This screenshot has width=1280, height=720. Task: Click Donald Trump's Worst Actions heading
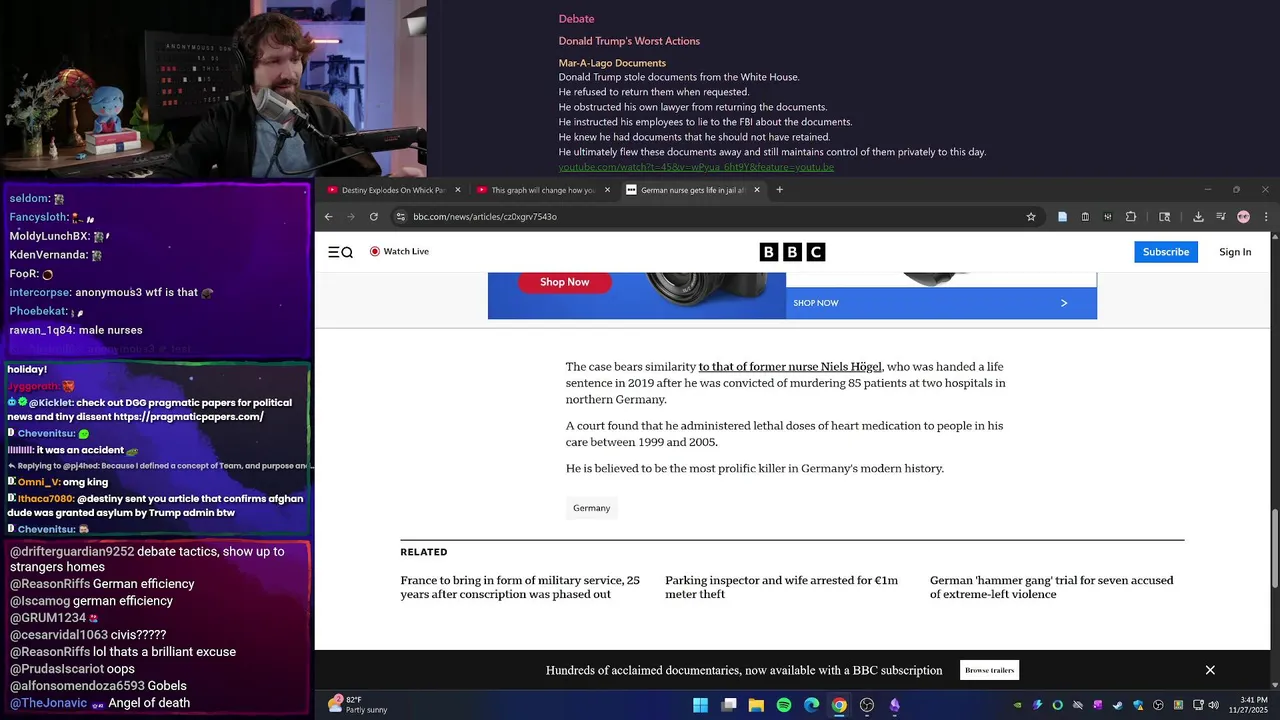[x=629, y=41]
